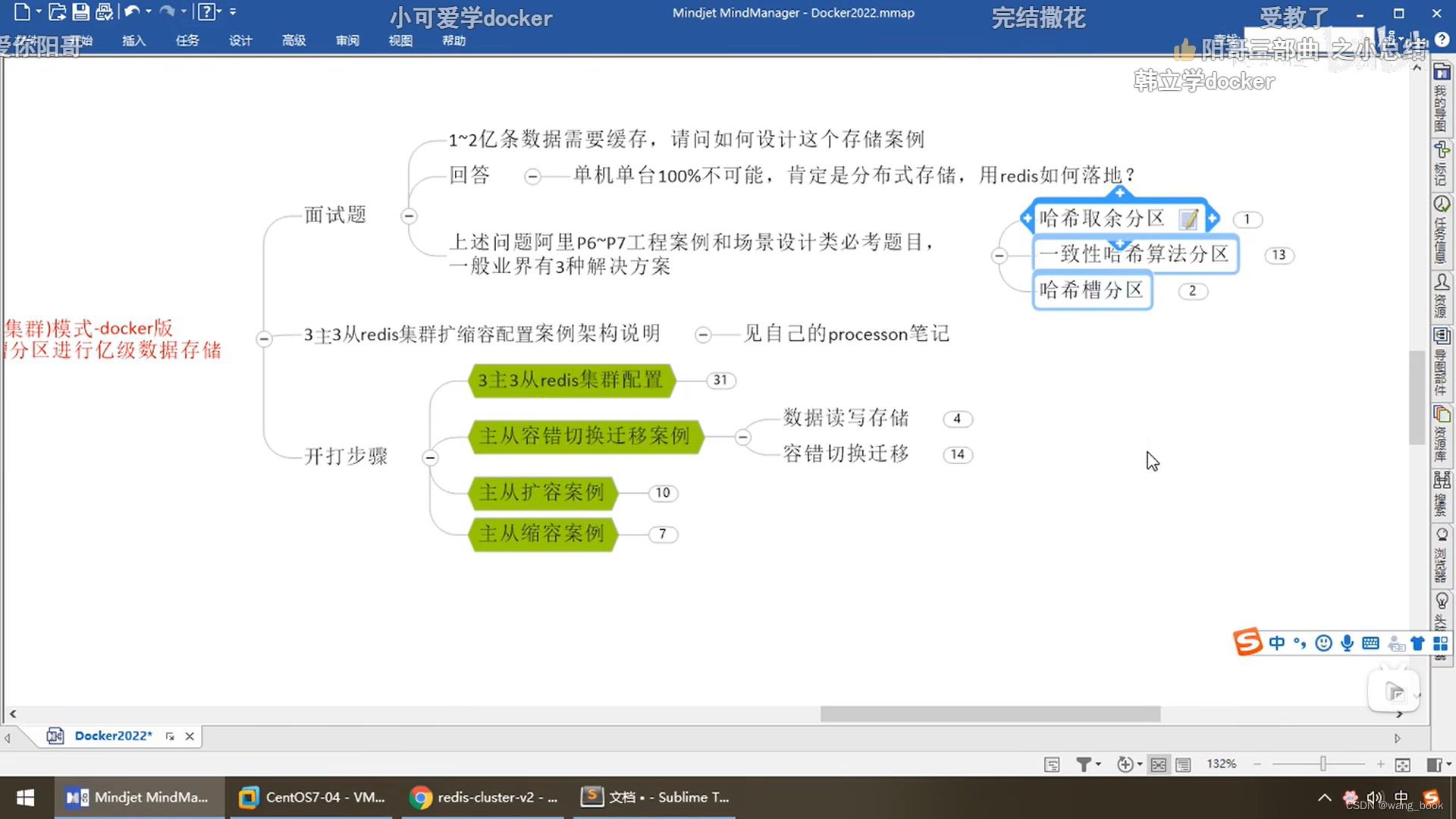The width and height of the screenshot is (1456, 819).
Task: Collapse the 面试题 branch minus marker
Action: (408, 216)
